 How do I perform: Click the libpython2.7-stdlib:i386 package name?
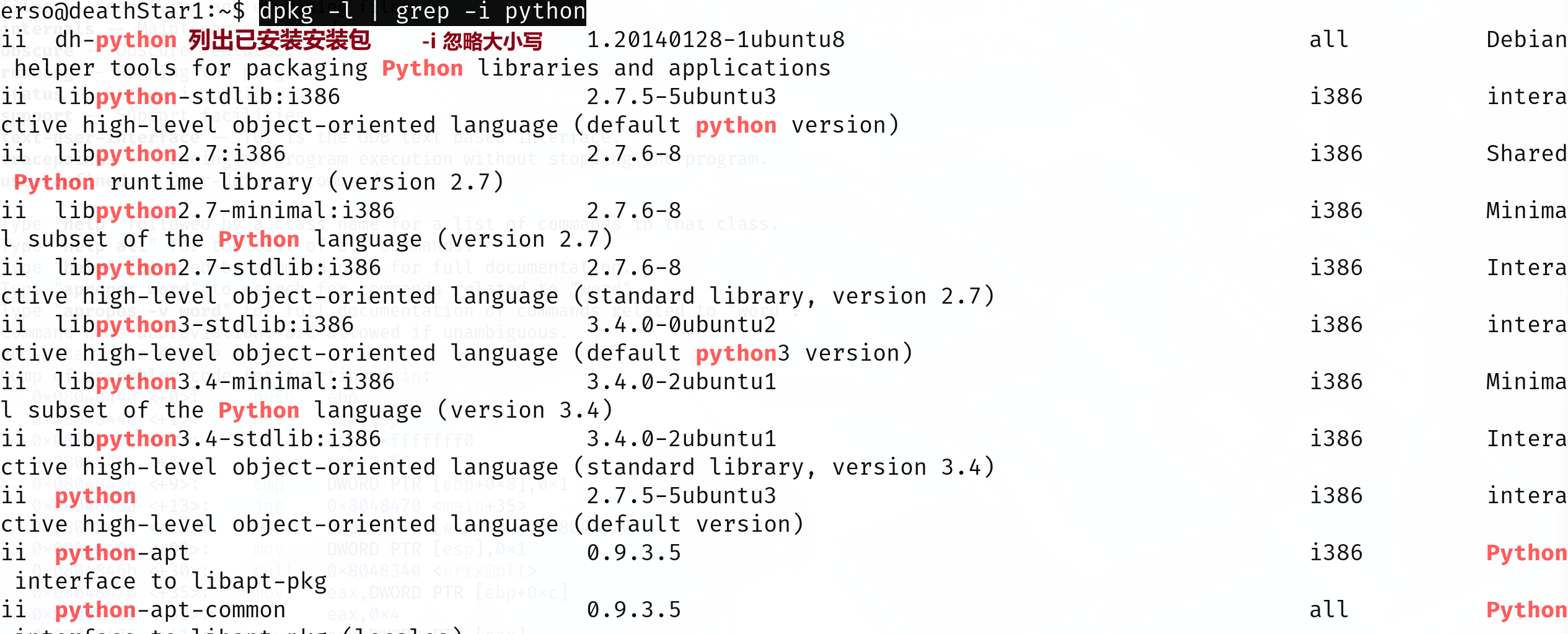coord(218,268)
